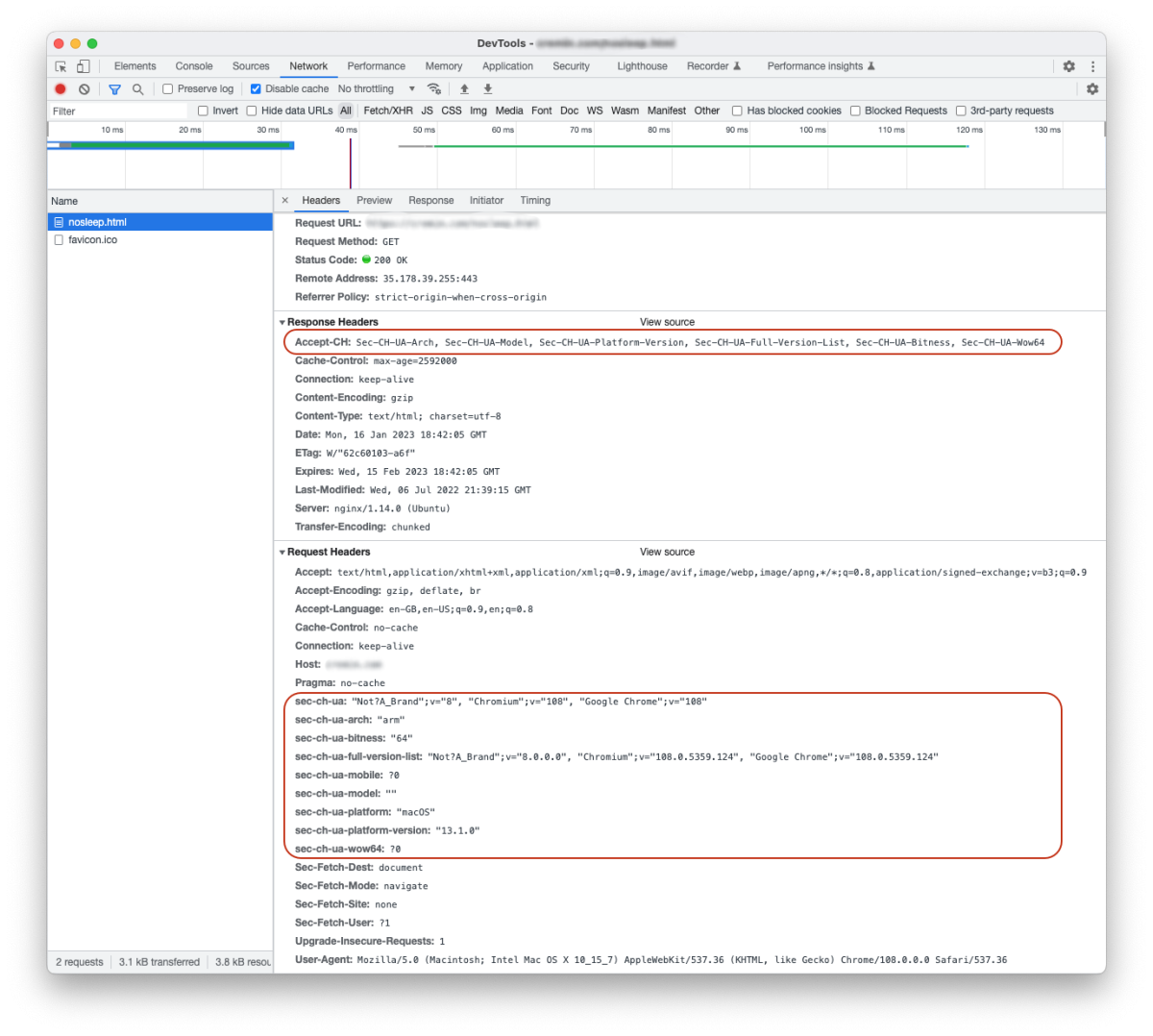Click the Export HAR download icon
1153x1036 pixels.
487,88
